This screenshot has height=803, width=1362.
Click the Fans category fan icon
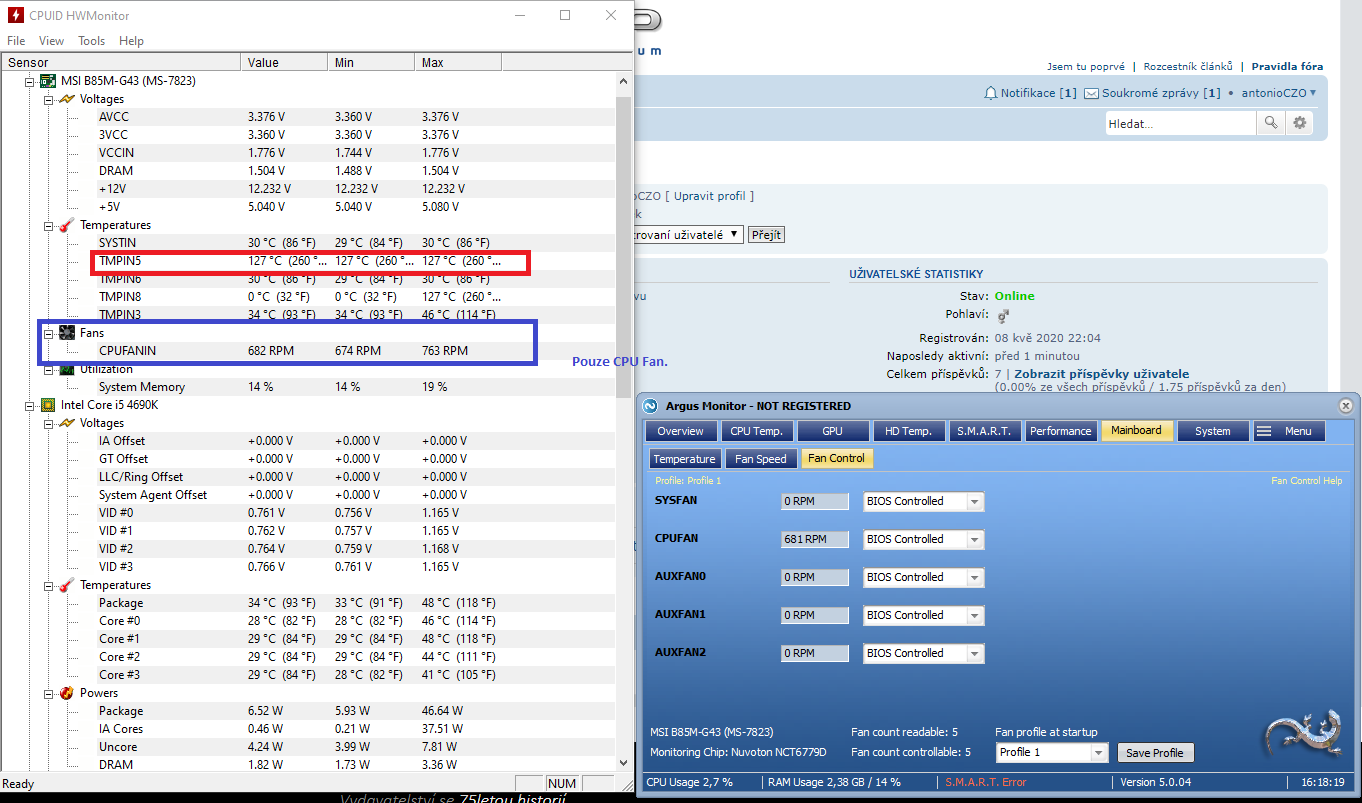click(x=67, y=333)
